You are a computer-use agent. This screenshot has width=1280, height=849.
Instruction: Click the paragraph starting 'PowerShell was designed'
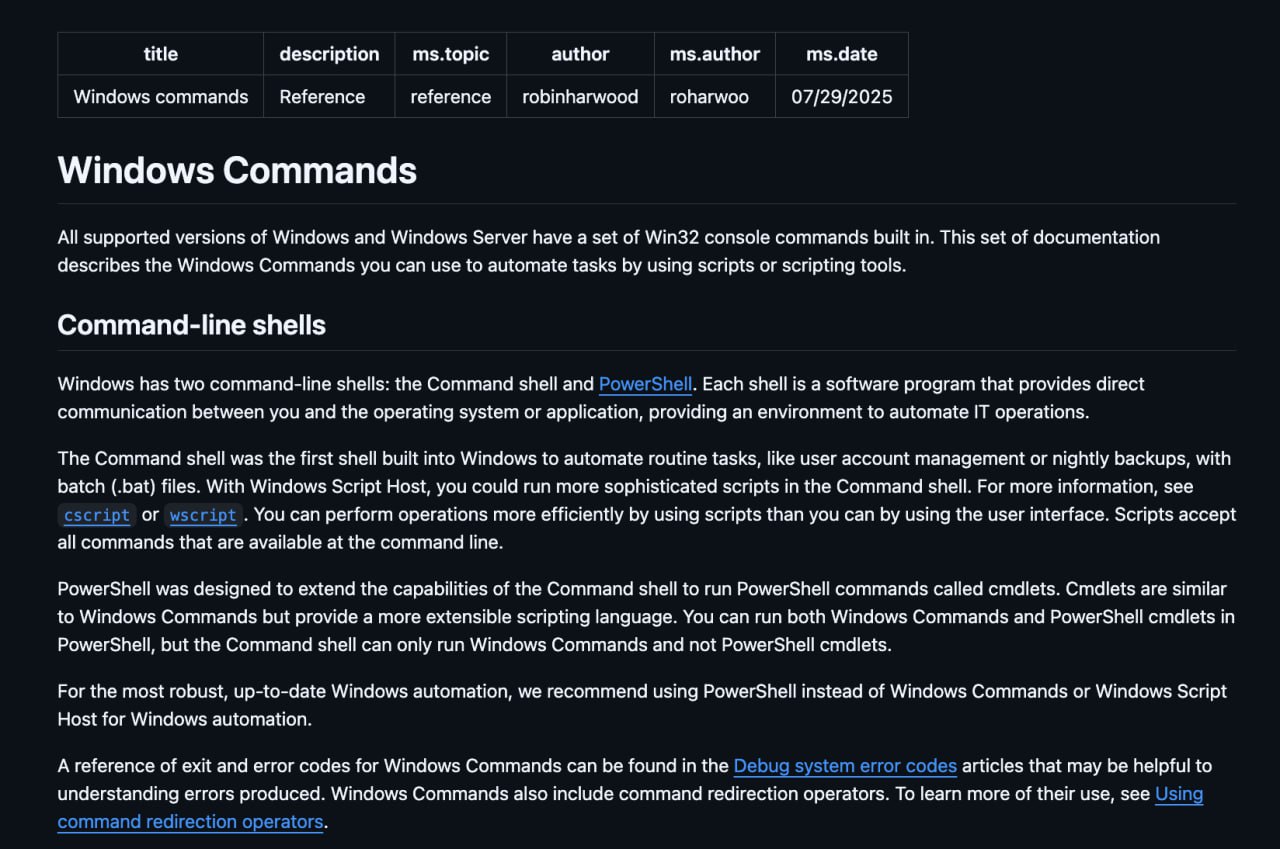(640, 617)
